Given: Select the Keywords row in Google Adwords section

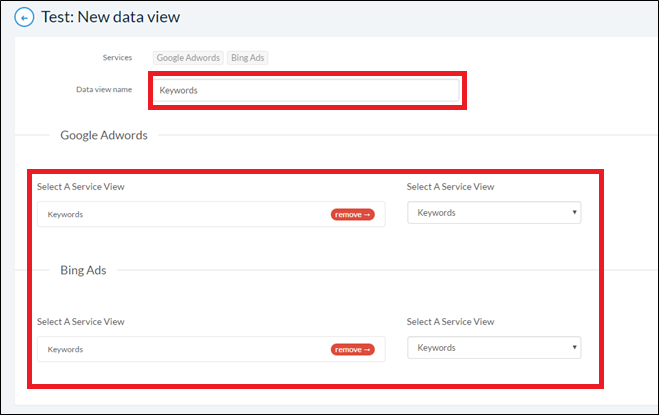Looking at the screenshot, I should (x=211, y=214).
